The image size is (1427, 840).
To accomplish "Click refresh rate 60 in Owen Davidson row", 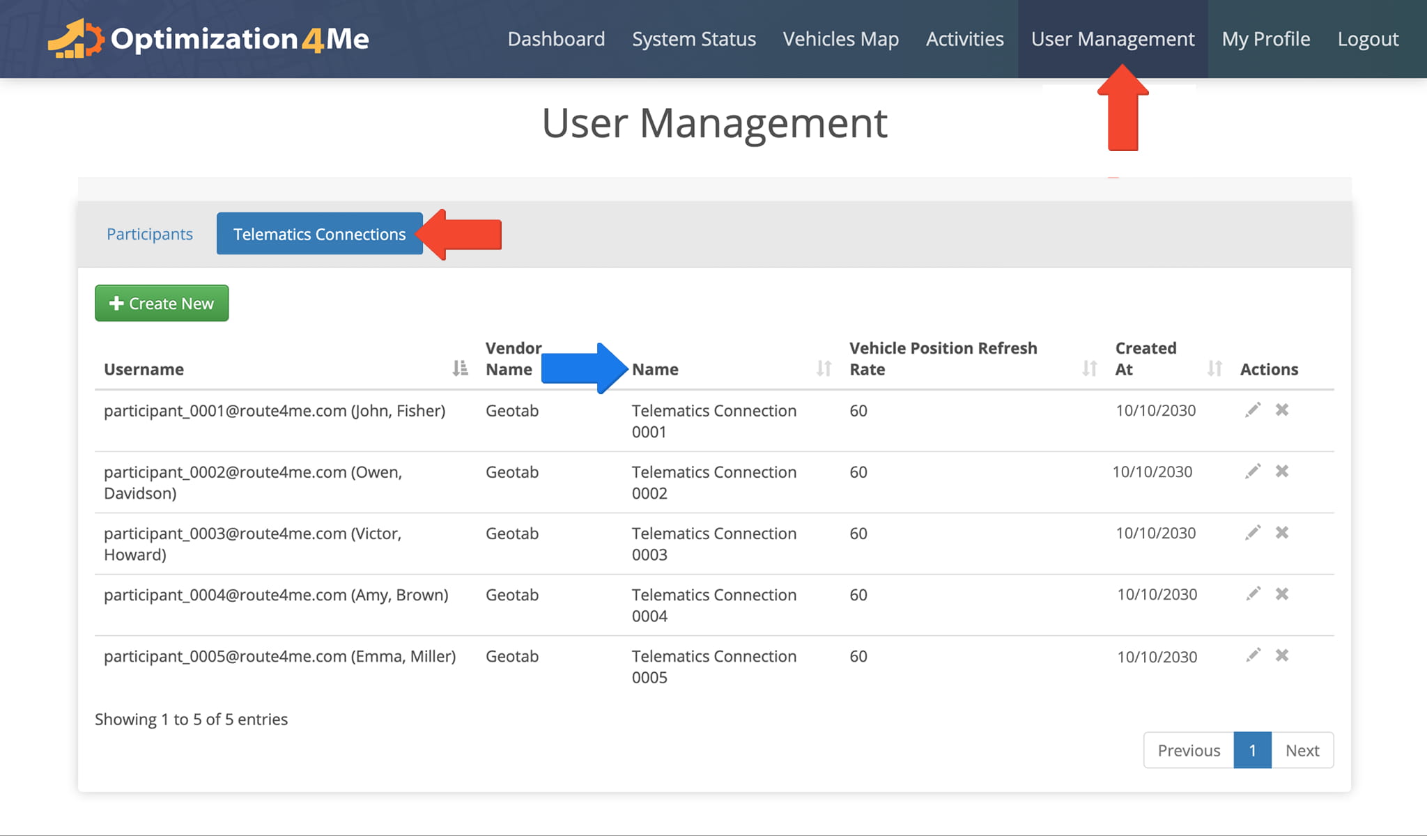I will coord(858,472).
